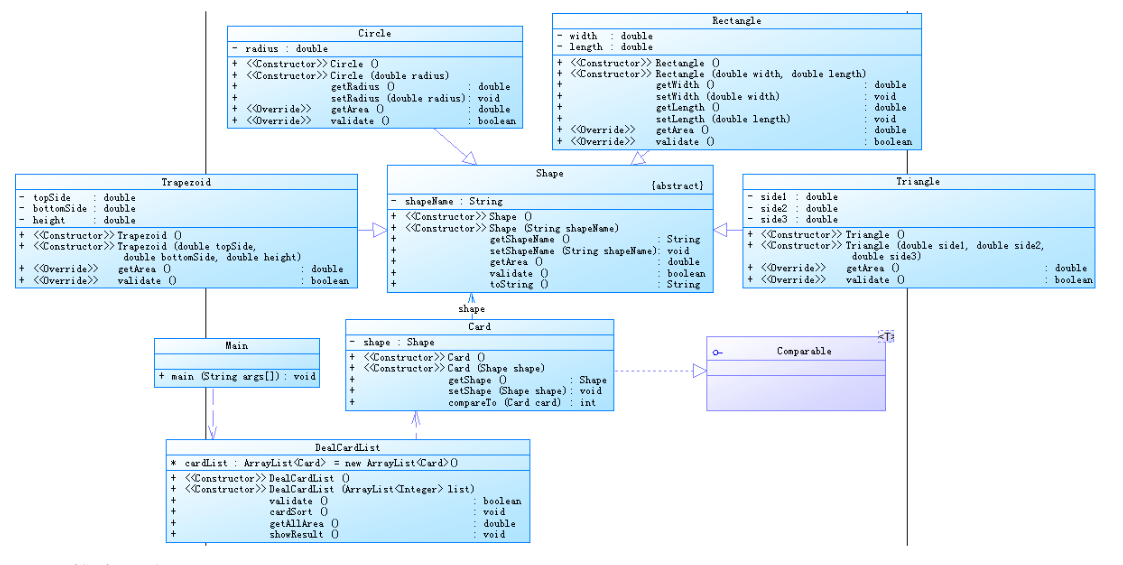Click getWidth () in Rectangle
This screenshot has height=565, width=1123.
click(x=685, y=84)
